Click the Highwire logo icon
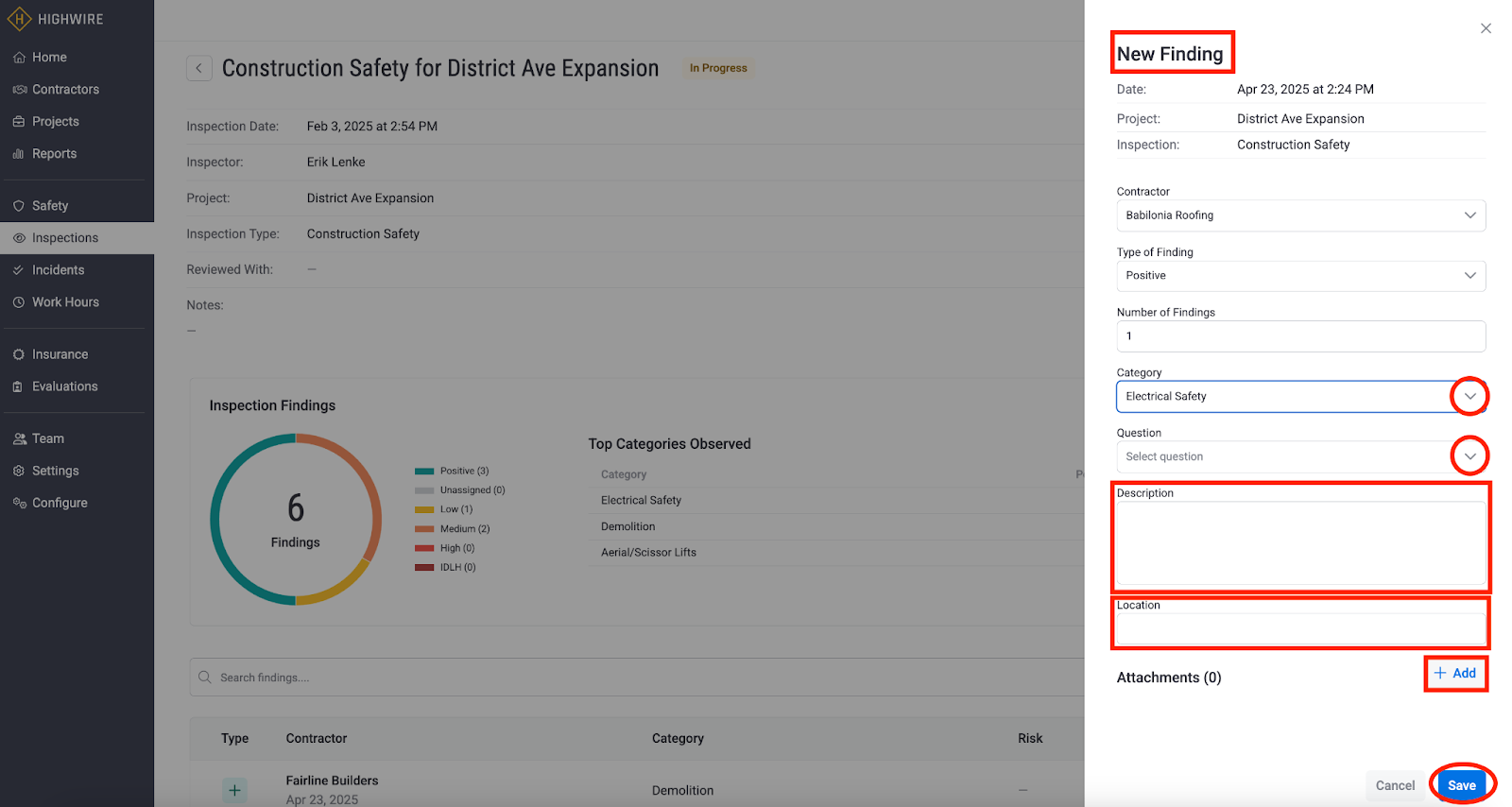The width and height of the screenshot is (1512, 807). coord(19,19)
